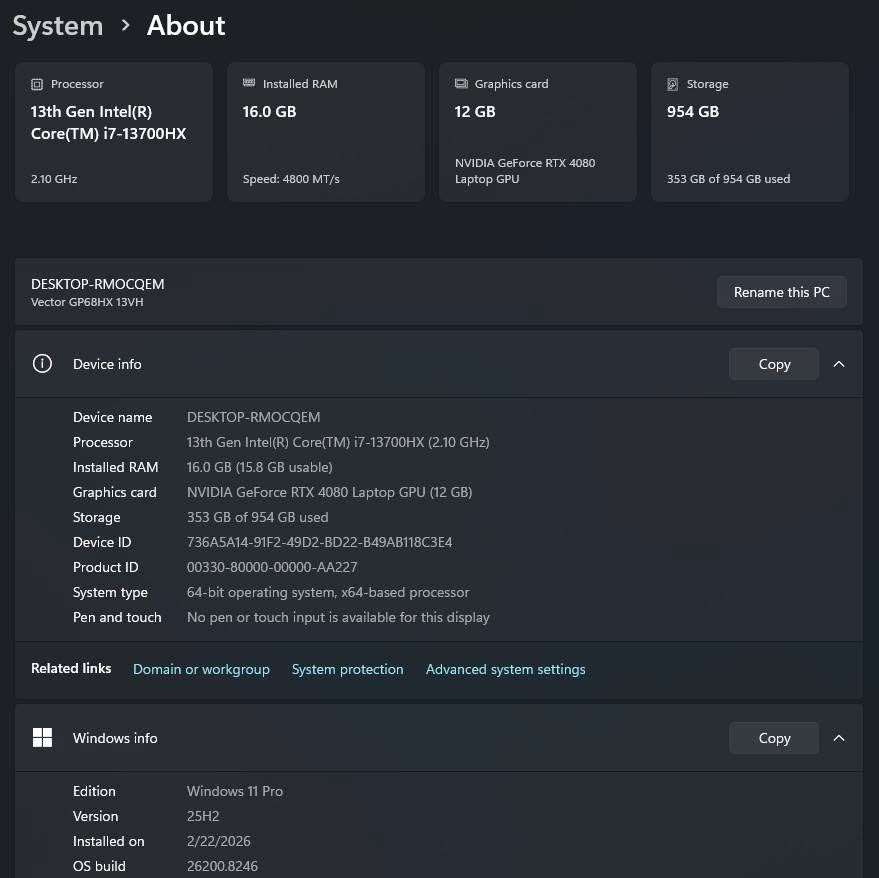879x878 pixels.
Task: Click Installed on value '2/22/2026'
Action: 219,841
